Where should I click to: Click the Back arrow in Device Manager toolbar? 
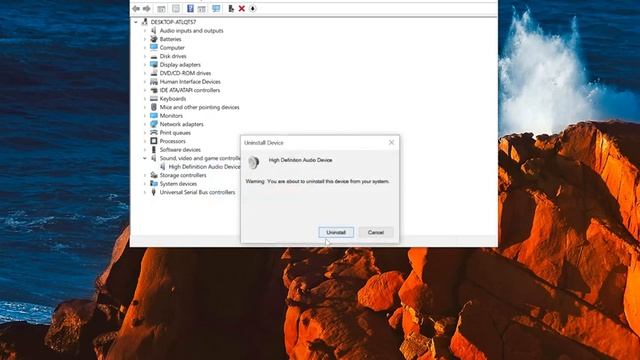click(x=136, y=9)
